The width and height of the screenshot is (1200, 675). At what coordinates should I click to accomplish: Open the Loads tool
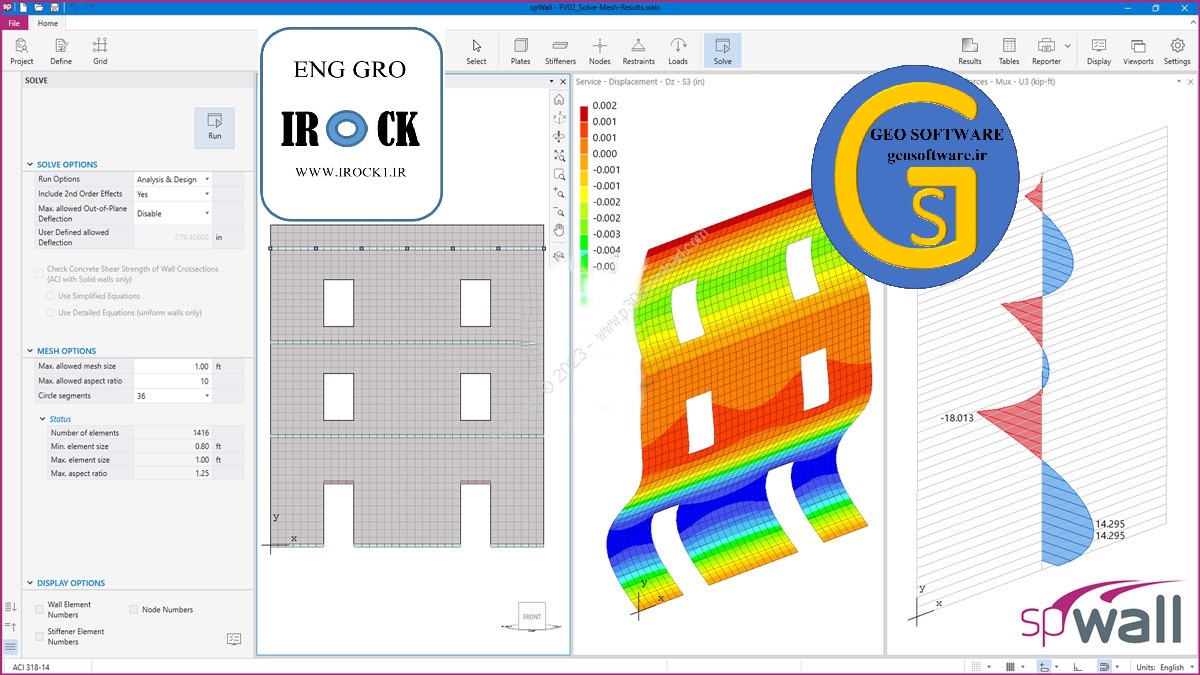[678, 51]
